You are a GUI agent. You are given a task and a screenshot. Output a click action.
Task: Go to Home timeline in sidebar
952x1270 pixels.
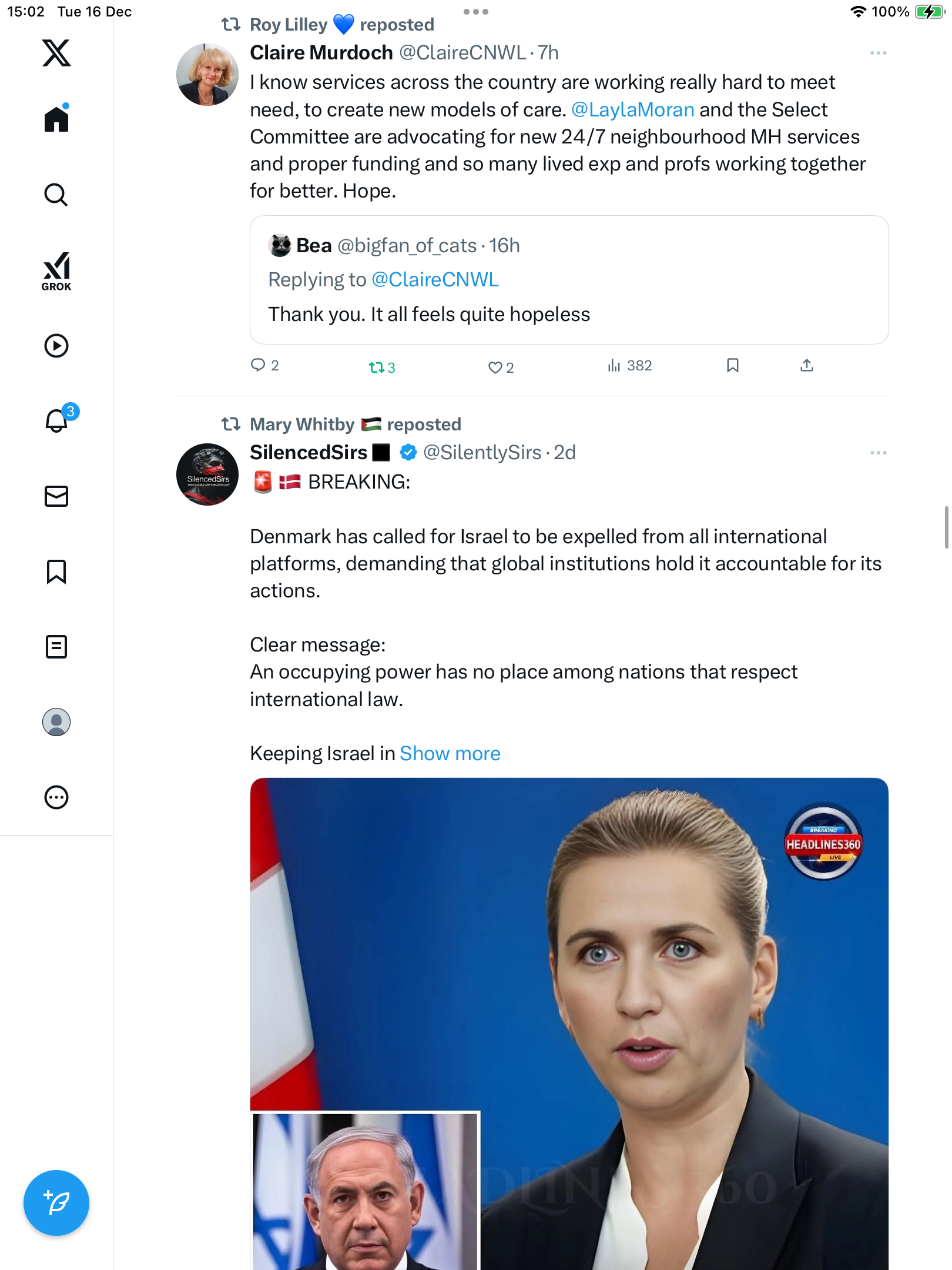pyautogui.click(x=56, y=119)
